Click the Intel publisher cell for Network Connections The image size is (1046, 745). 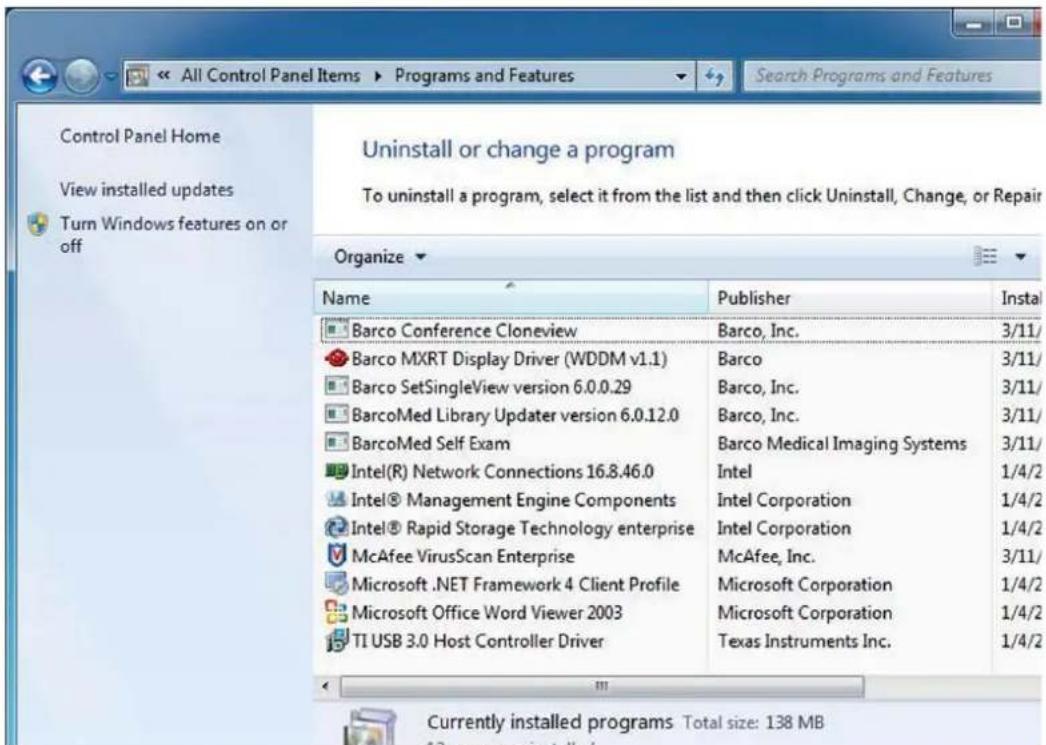pyautogui.click(x=734, y=472)
